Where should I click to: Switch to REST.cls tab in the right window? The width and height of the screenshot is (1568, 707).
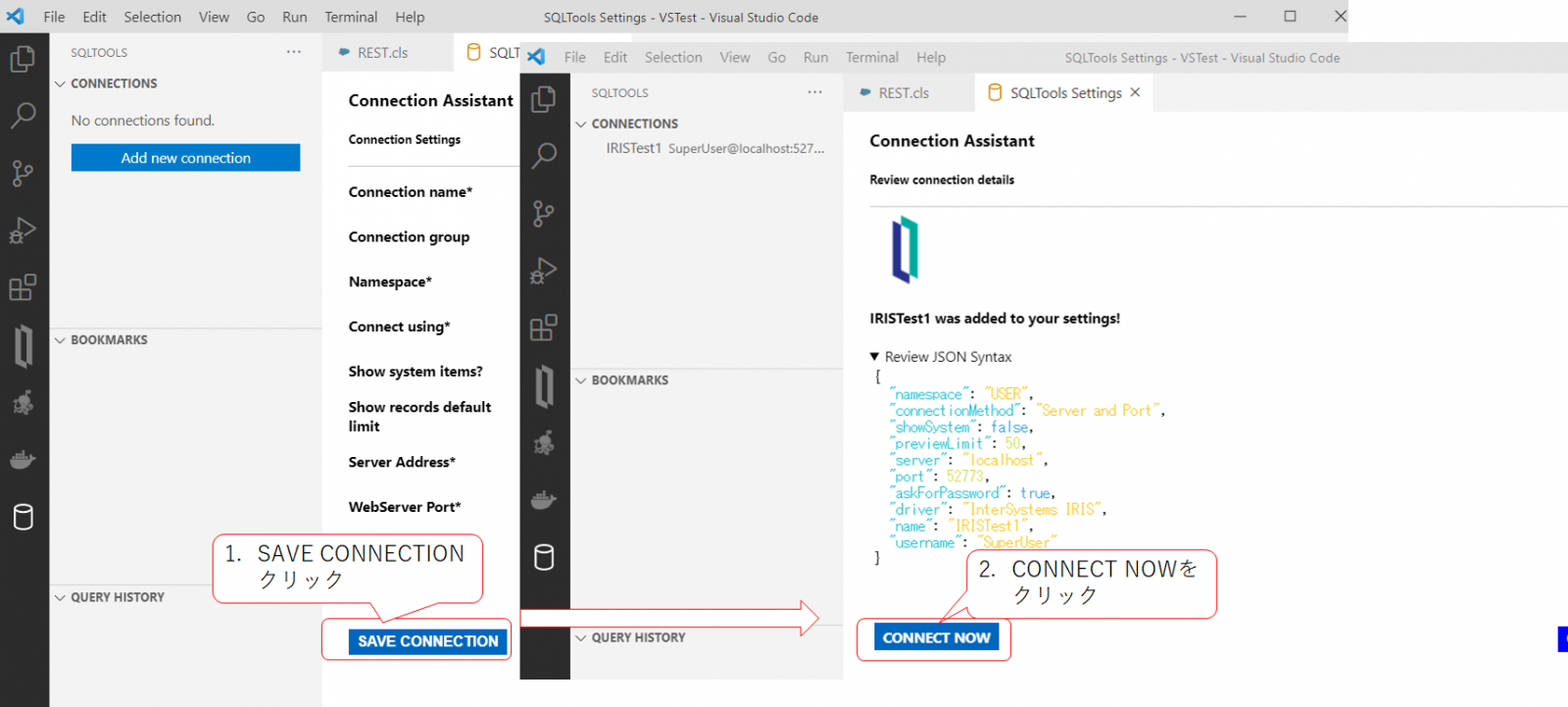[x=903, y=93]
